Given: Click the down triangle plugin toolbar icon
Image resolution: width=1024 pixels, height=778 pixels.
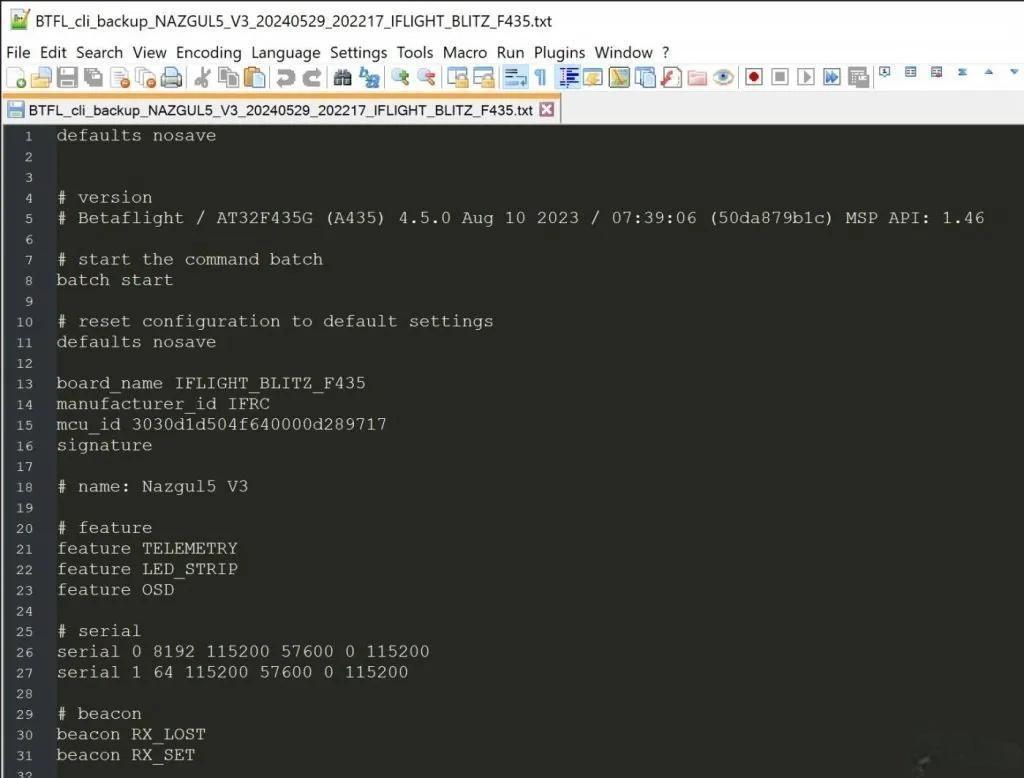Looking at the screenshot, I should (1014, 72).
